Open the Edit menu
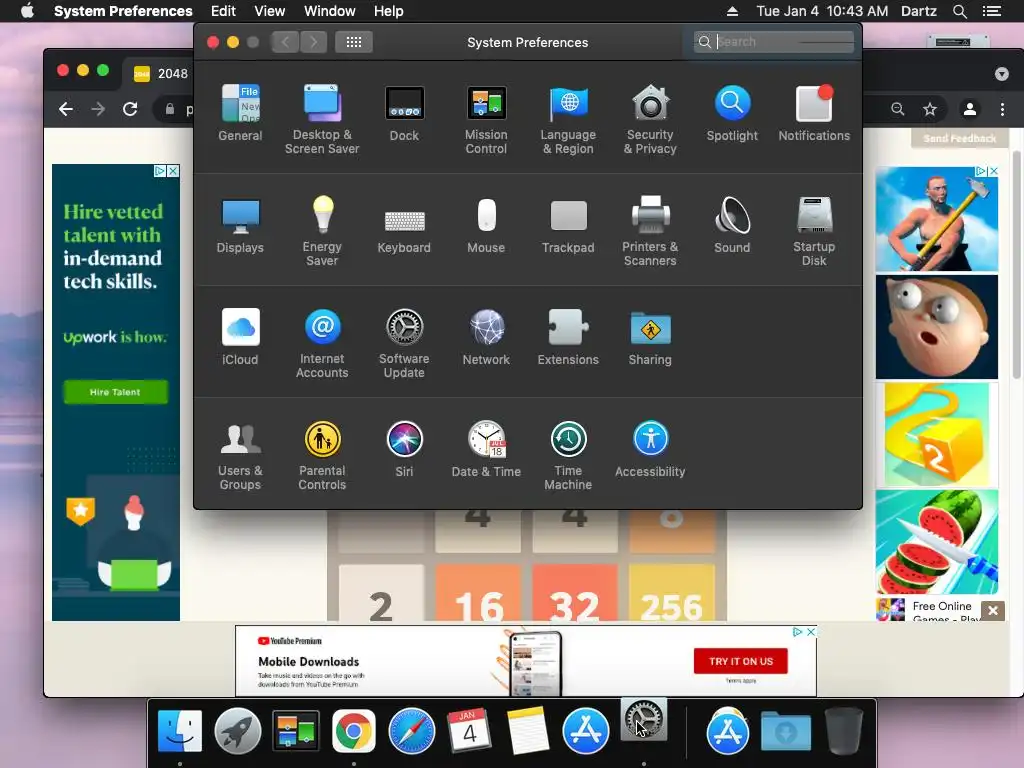Viewport: 1024px width, 768px height. pos(223,11)
